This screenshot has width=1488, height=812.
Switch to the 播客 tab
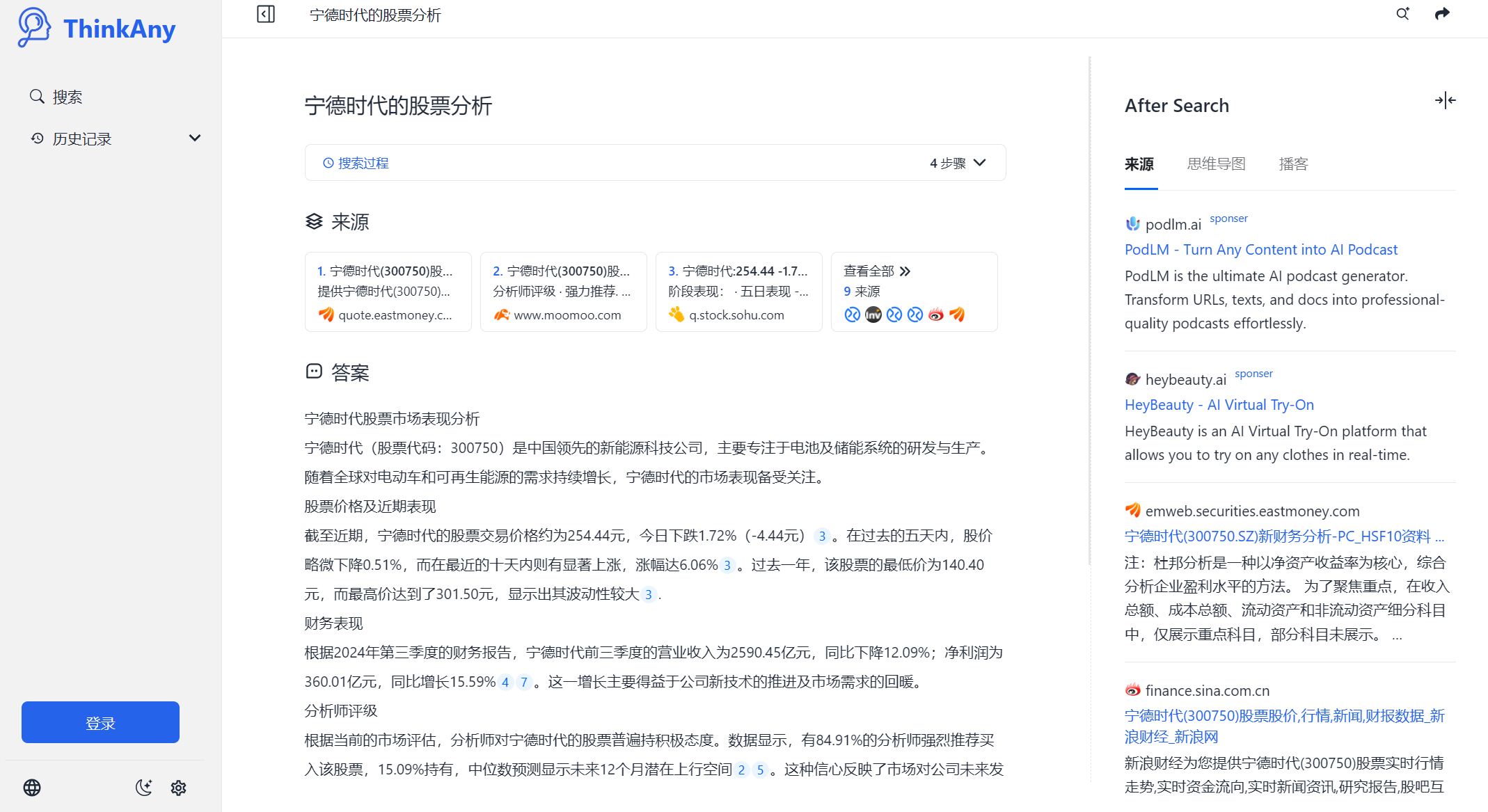1293,164
